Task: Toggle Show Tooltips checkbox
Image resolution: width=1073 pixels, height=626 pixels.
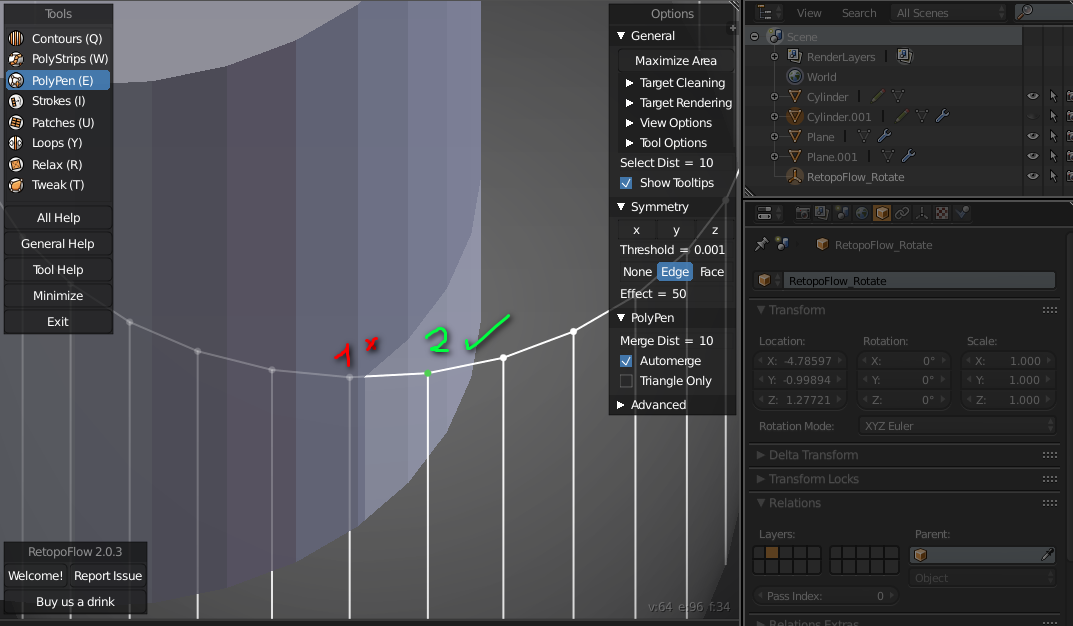Action: tap(626, 183)
